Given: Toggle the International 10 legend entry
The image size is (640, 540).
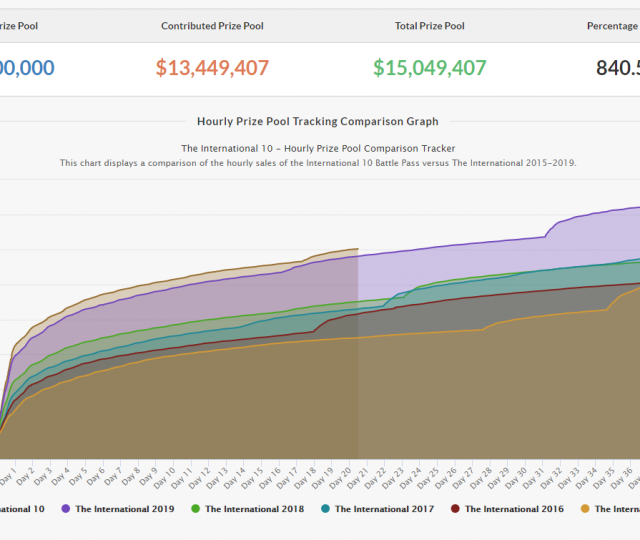Looking at the screenshot, I should coord(20,509).
